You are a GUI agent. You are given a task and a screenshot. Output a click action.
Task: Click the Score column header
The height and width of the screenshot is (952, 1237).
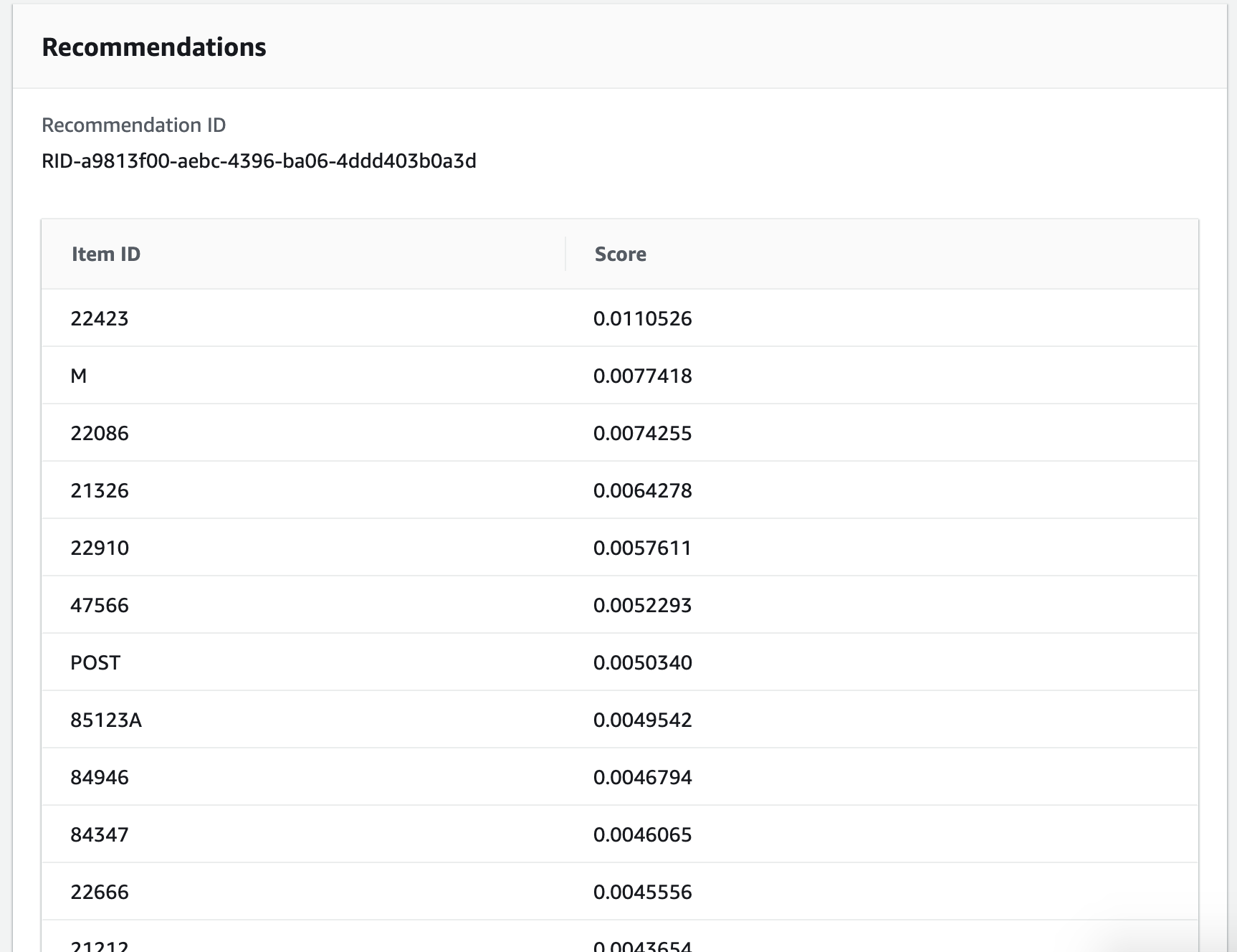(x=621, y=254)
